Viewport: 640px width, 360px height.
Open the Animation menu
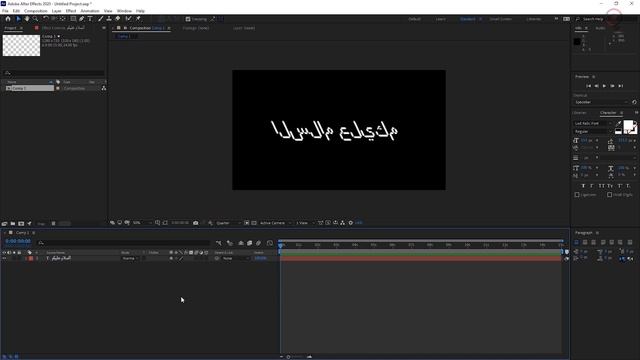[x=90, y=11]
